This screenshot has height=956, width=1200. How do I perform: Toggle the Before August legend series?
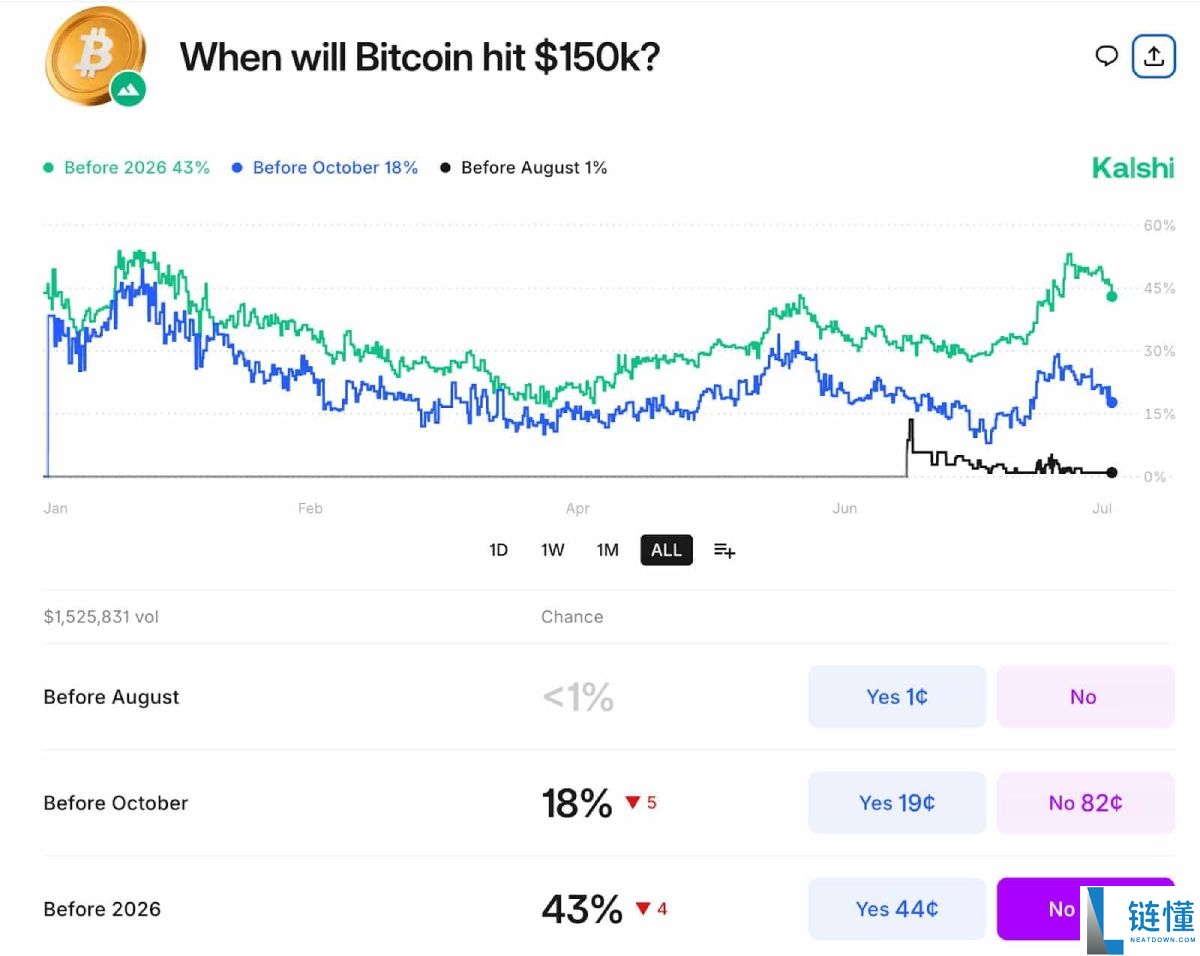coord(524,168)
